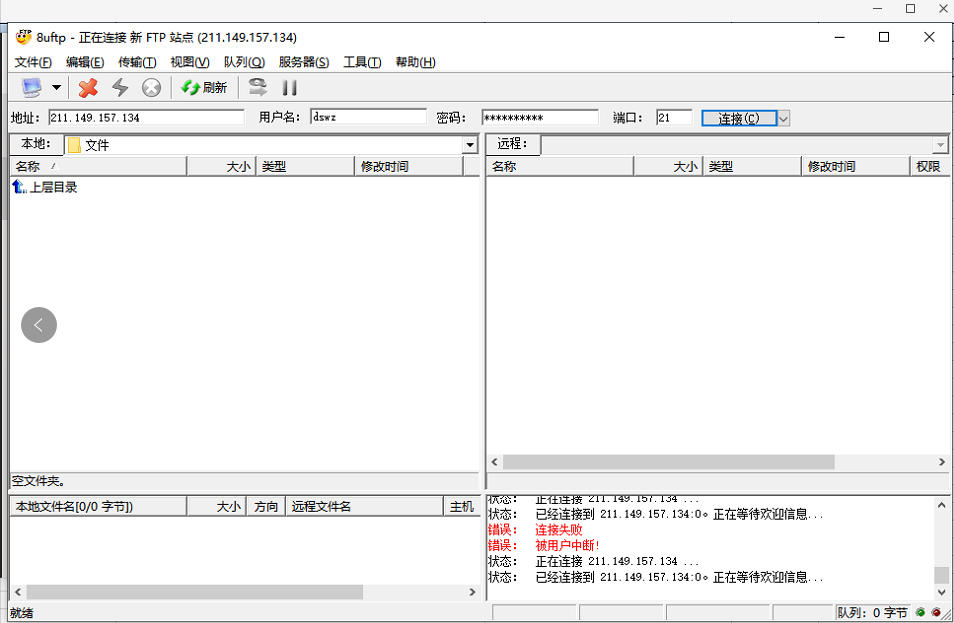This screenshot has width=954, height=623.
Task: Open the 服务器(S) menu
Action: (x=304, y=62)
